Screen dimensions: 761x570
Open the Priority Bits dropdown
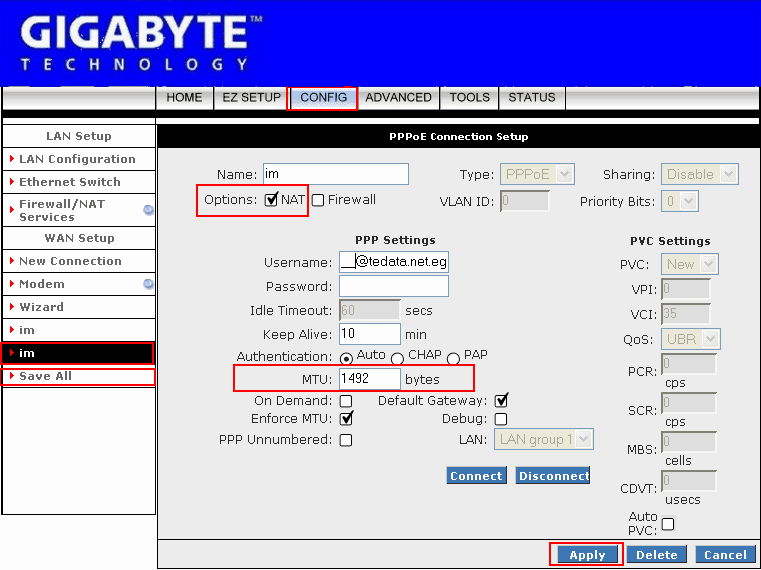(680, 201)
